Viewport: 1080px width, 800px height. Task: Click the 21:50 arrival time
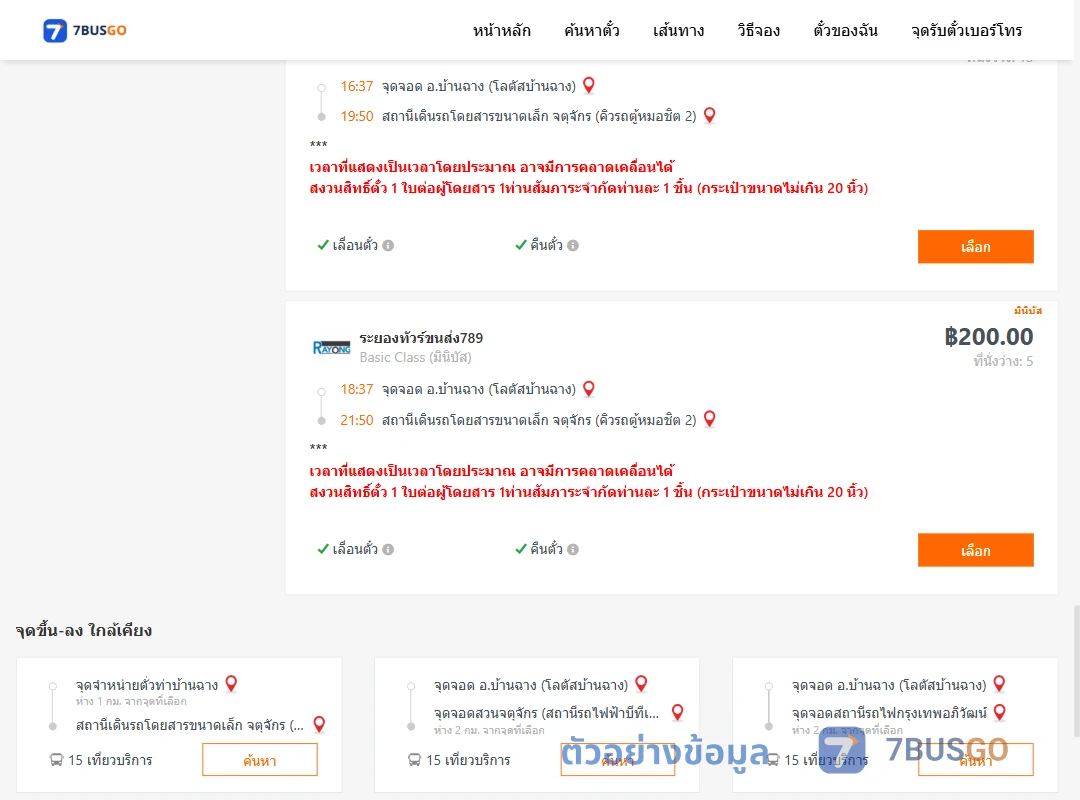pyautogui.click(x=357, y=420)
